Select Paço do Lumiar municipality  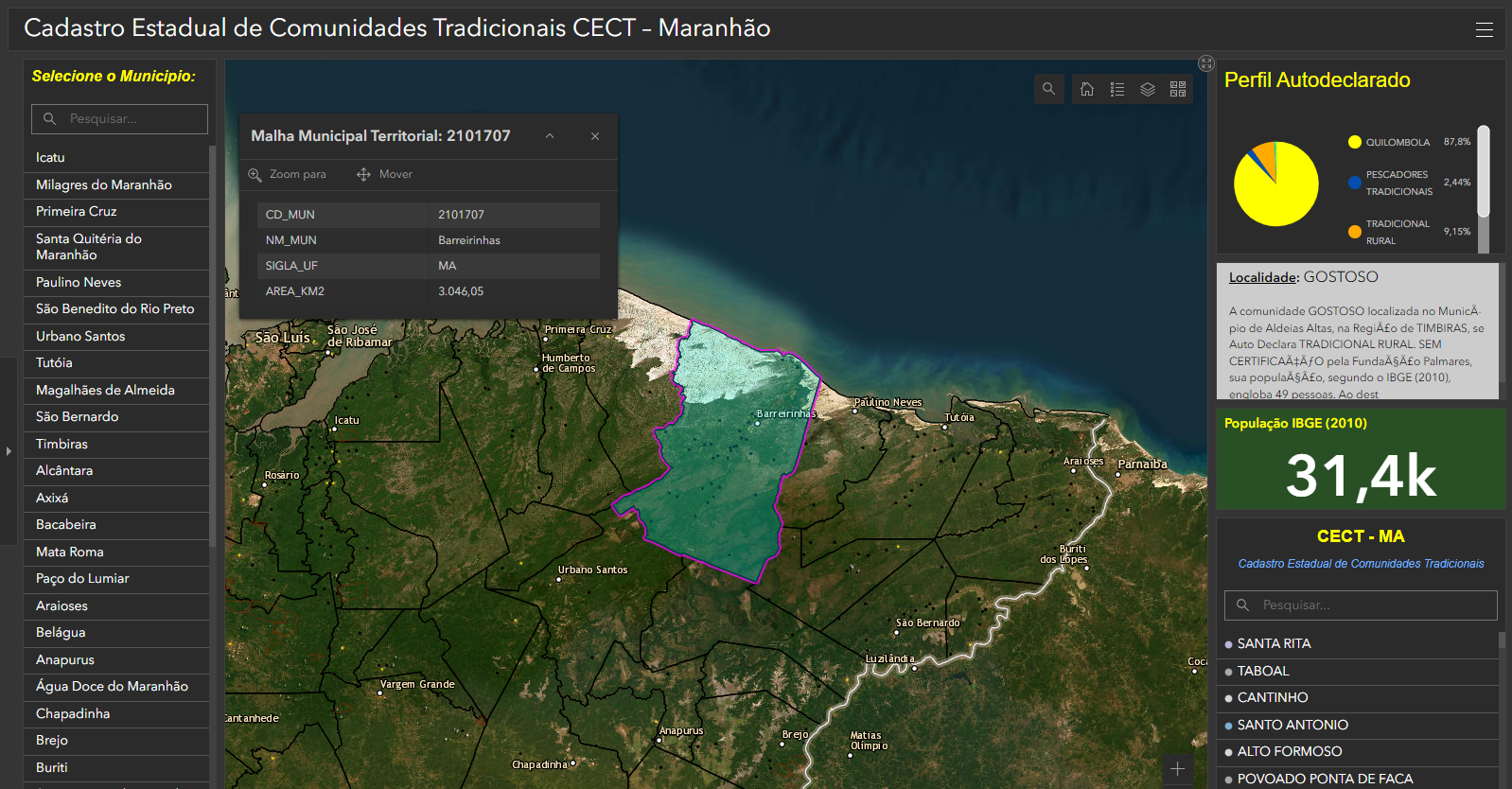pos(115,579)
